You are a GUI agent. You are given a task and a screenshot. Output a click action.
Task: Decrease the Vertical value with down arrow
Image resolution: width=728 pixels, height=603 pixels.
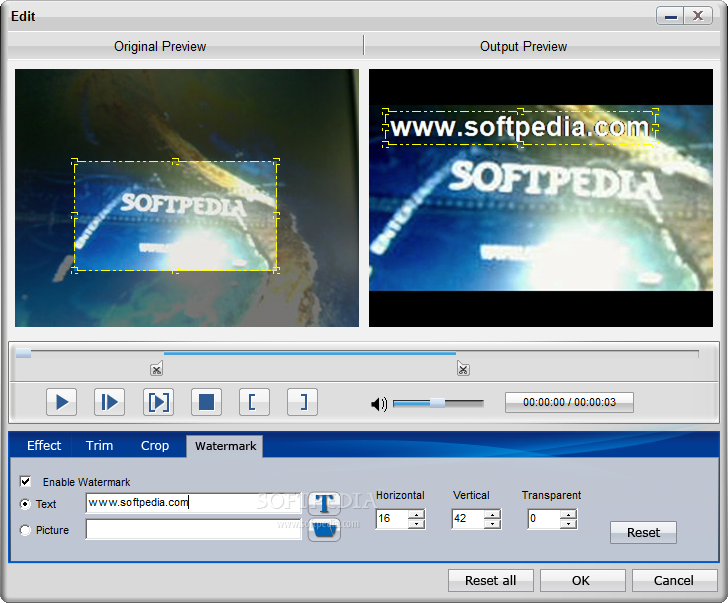(x=492, y=524)
